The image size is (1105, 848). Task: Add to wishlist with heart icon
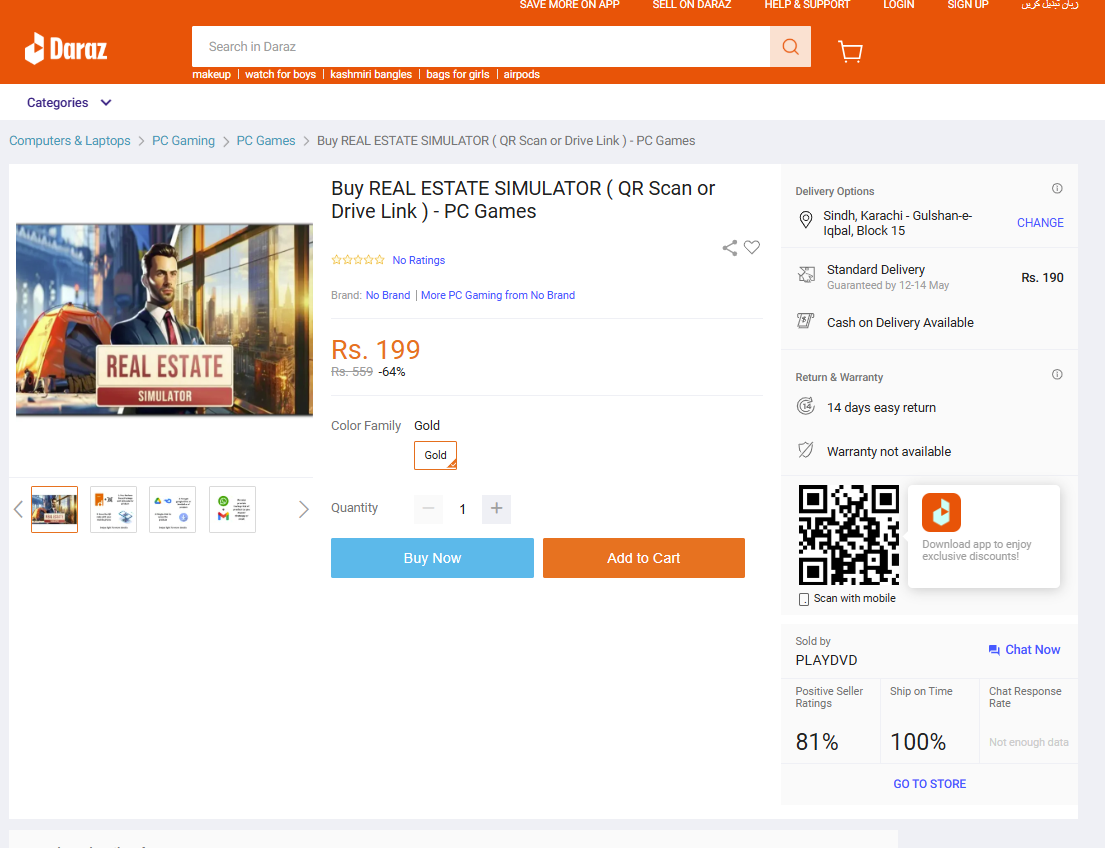tap(752, 247)
